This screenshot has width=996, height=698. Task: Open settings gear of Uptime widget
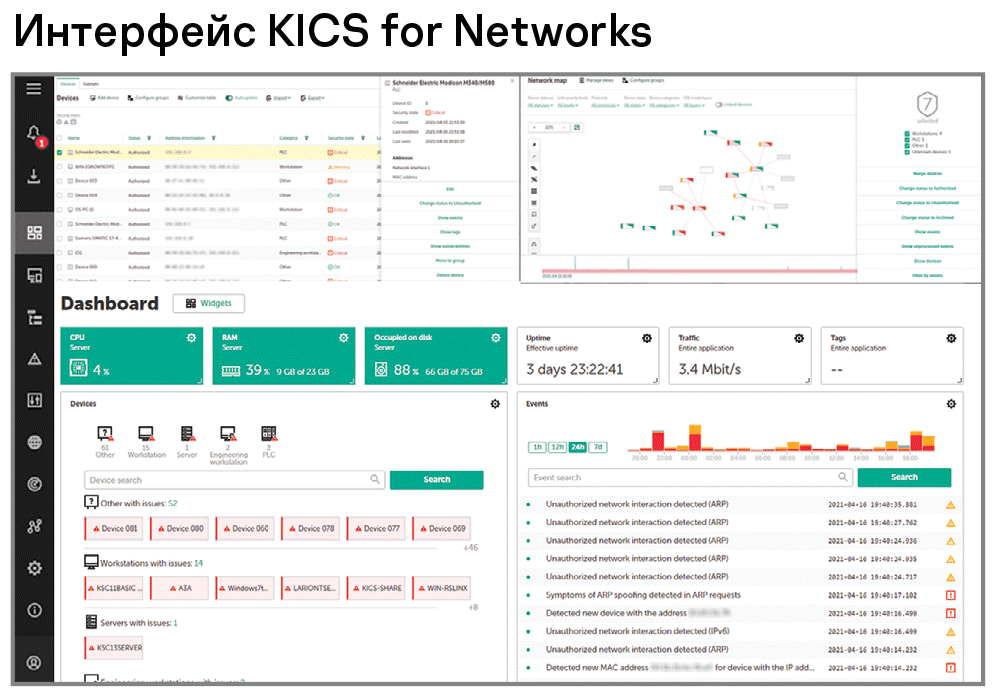pos(647,339)
